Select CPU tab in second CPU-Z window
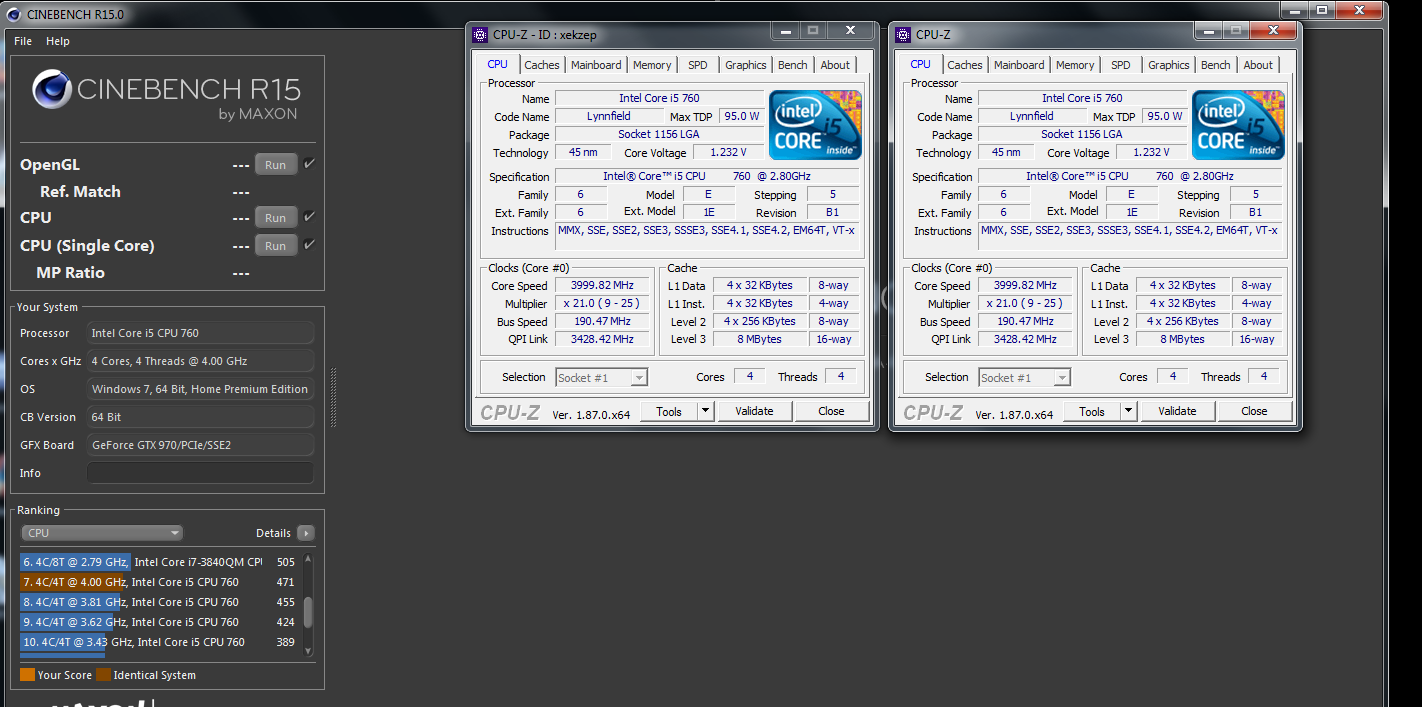The width and height of the screenshot is (1422, 707). click(x=920, y=64)
